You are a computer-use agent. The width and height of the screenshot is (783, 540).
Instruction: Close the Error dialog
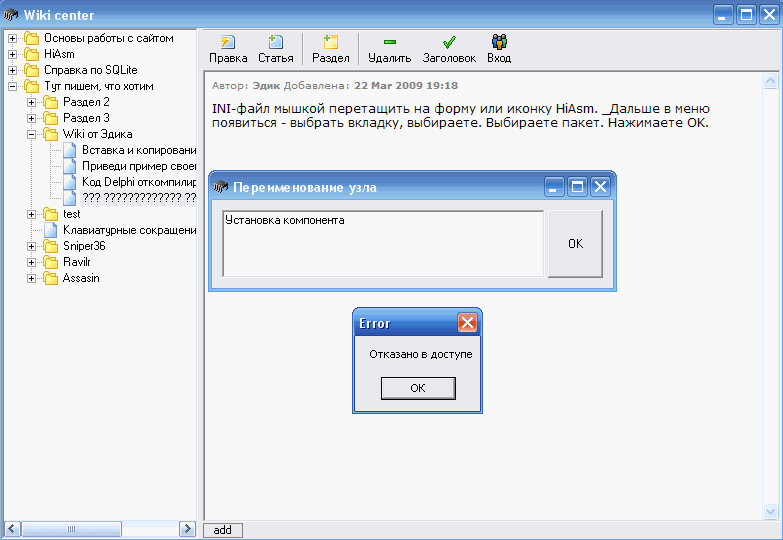pos(467,323)
